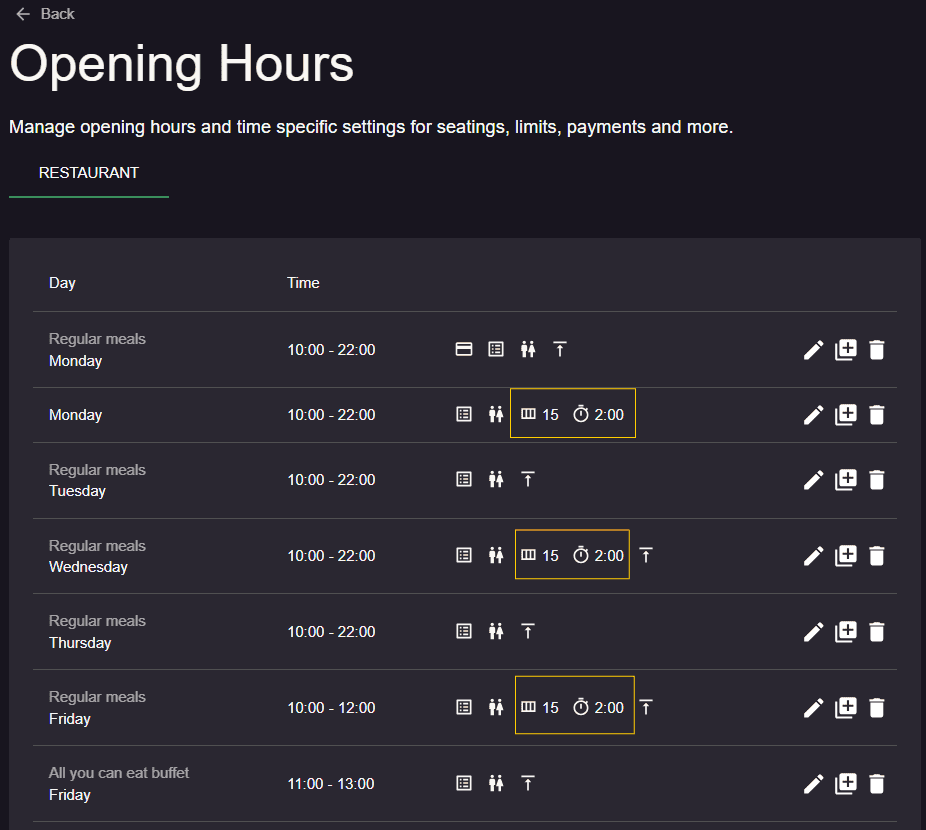The width and height of the screenshot is (926, 830).
Task: Select the 10:00 - 12:00 Friday time
Action: [331, 708]
